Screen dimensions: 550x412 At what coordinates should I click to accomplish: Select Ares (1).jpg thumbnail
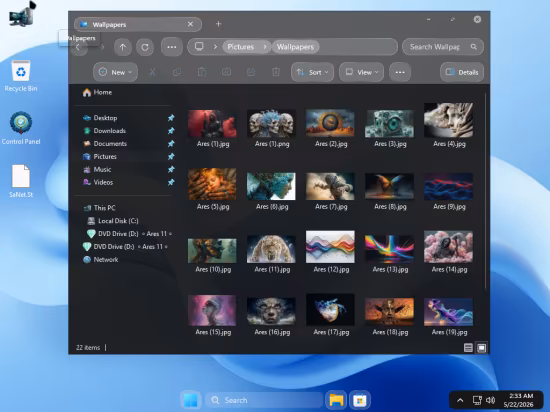click(213, 128)
